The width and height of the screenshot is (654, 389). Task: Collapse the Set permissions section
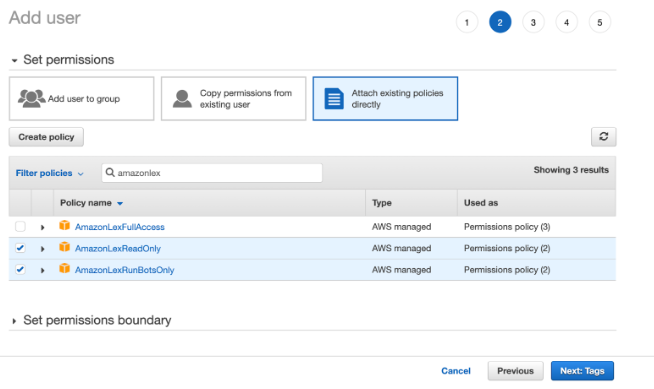click(x=14, y=60)
